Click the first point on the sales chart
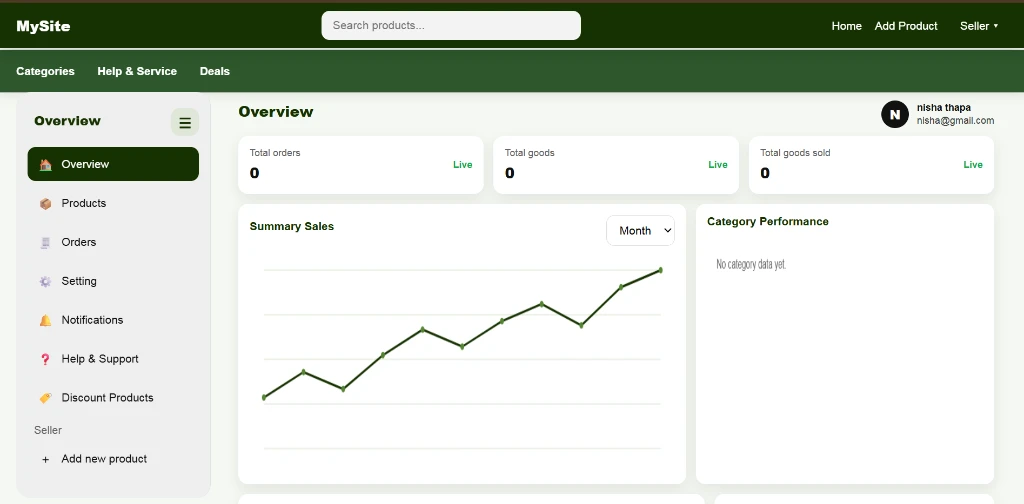This screenshot has width=1024, height=504. 264,397
